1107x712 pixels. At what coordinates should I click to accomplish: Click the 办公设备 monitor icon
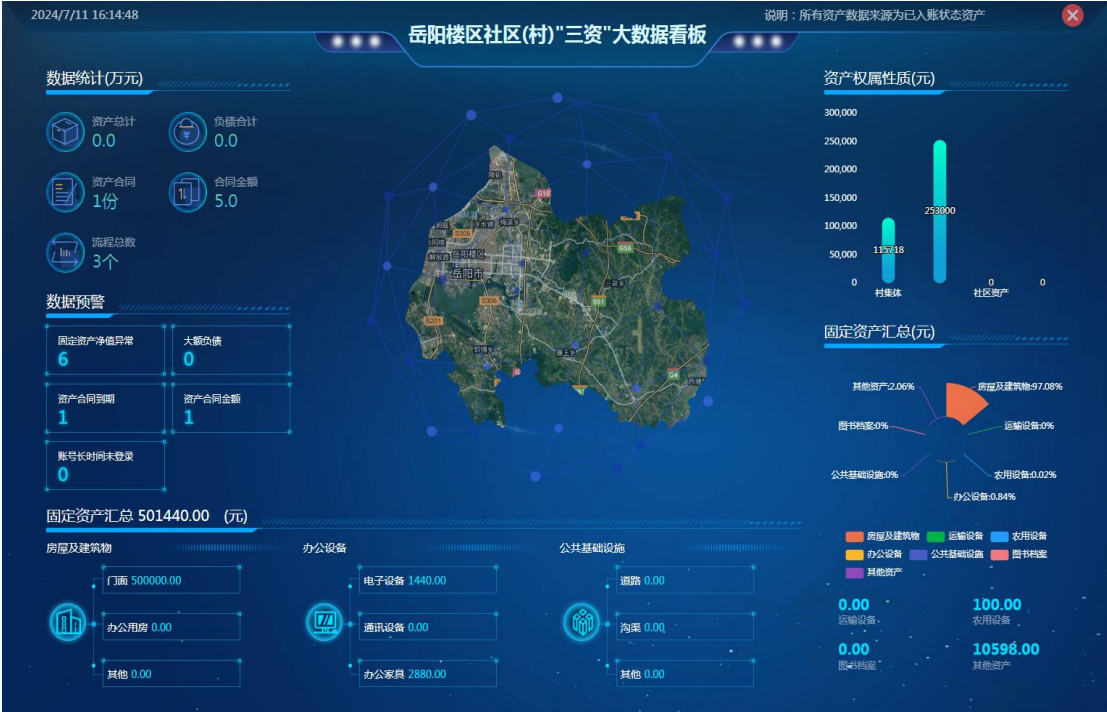(325, 622)
